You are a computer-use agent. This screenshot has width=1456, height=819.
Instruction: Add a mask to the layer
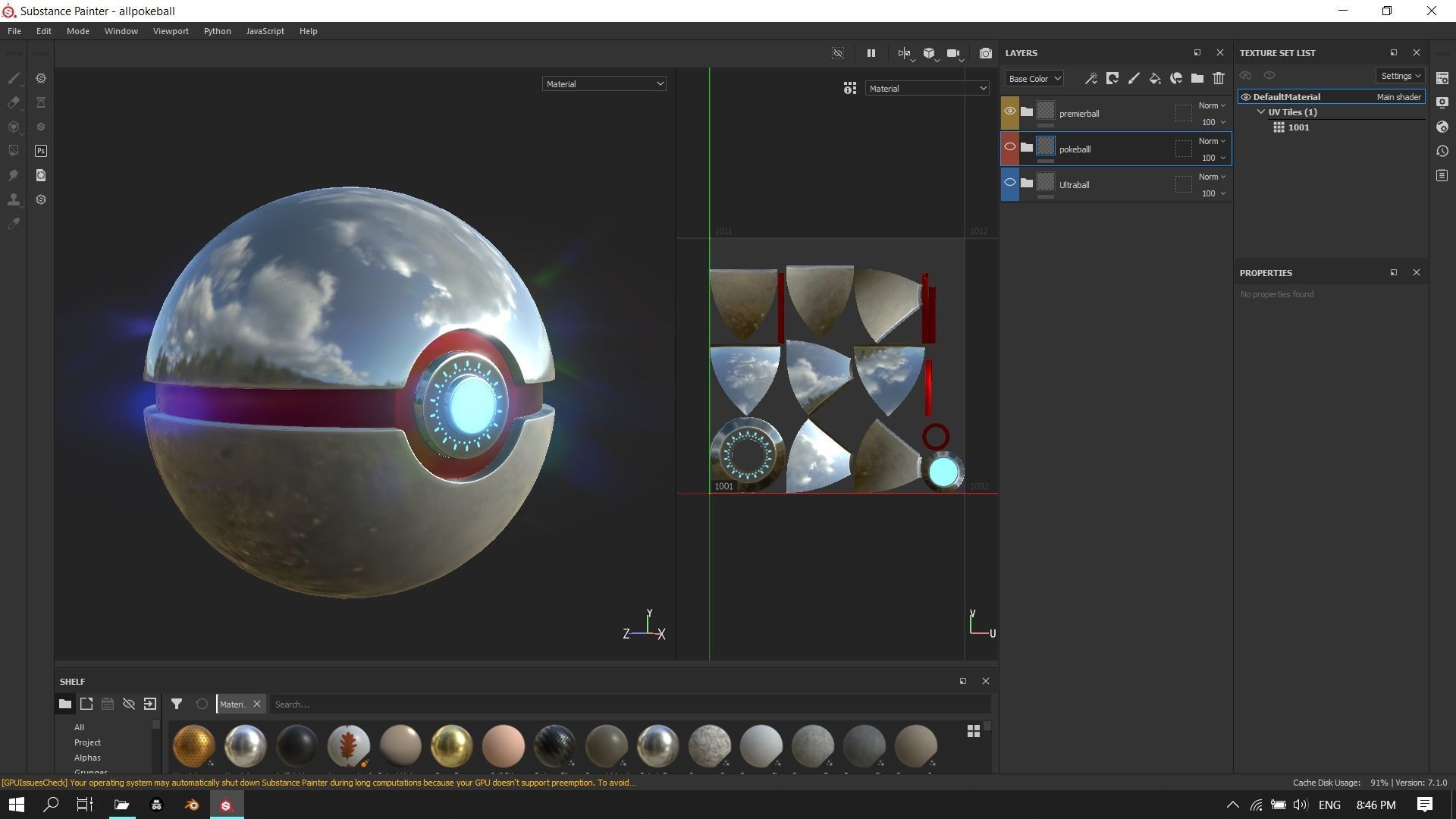click(x=1112, y=78)
